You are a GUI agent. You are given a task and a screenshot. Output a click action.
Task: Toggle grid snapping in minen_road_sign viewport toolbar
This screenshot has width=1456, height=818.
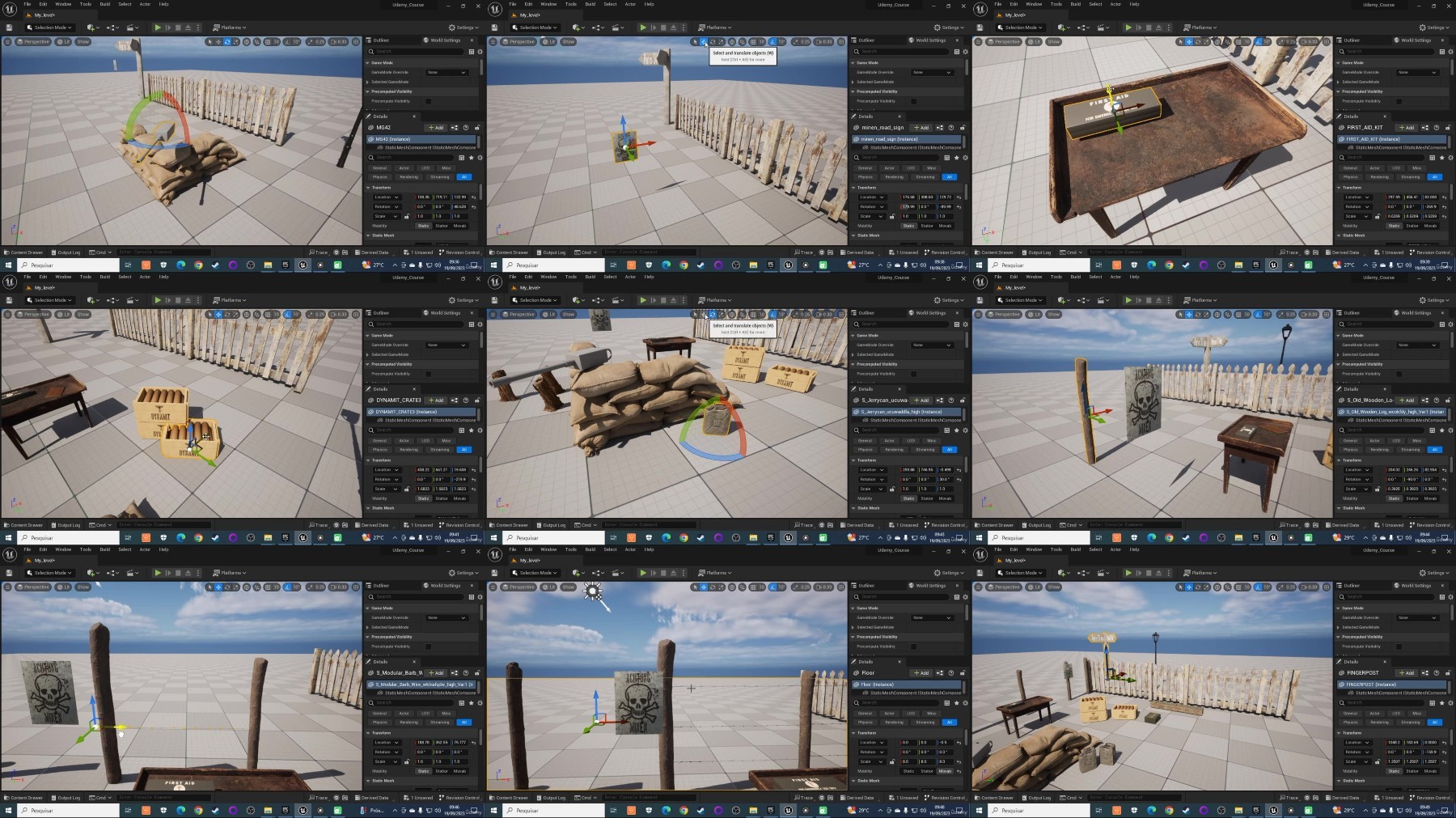click(753, 41)
